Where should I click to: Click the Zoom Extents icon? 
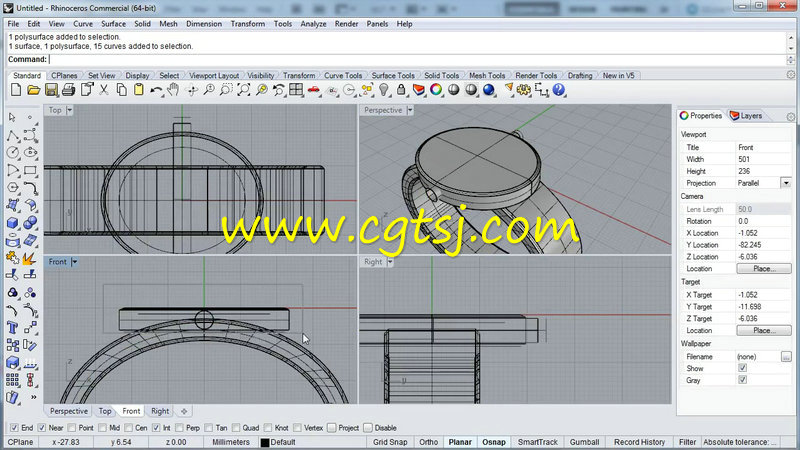pos(244,90)
